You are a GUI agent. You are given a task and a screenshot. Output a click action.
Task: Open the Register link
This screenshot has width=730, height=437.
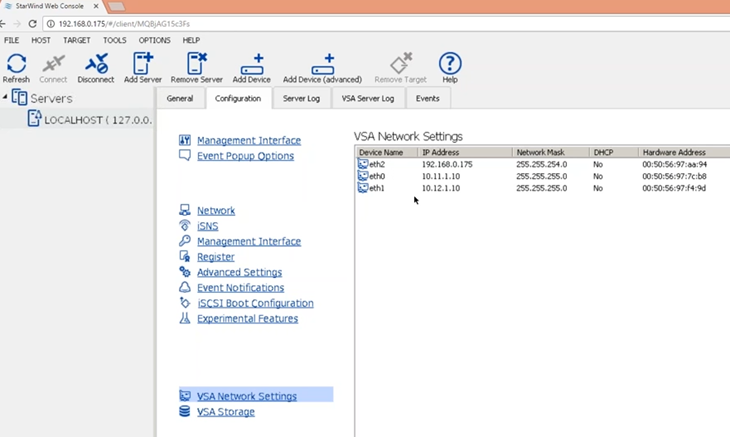(216, 256)
